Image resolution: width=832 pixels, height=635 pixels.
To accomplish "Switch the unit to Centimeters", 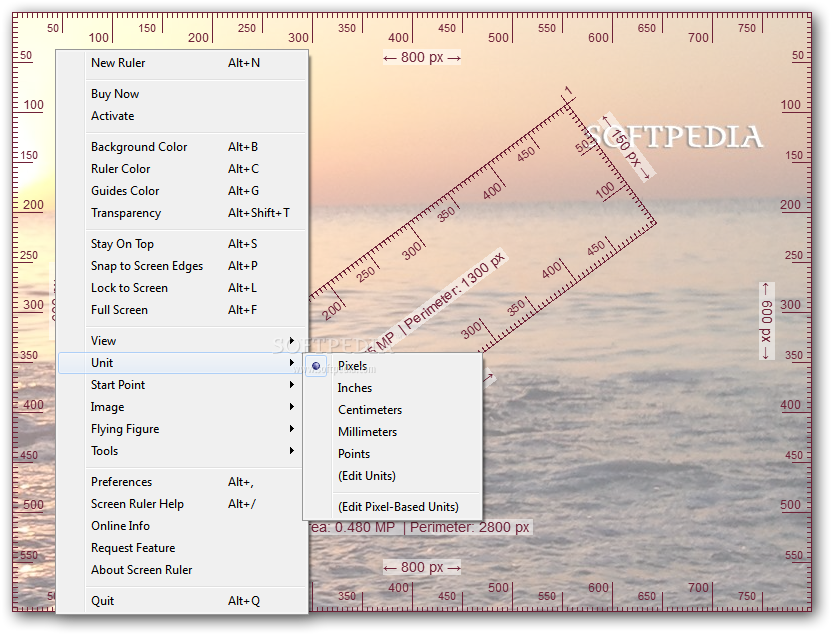I will 392,411.
